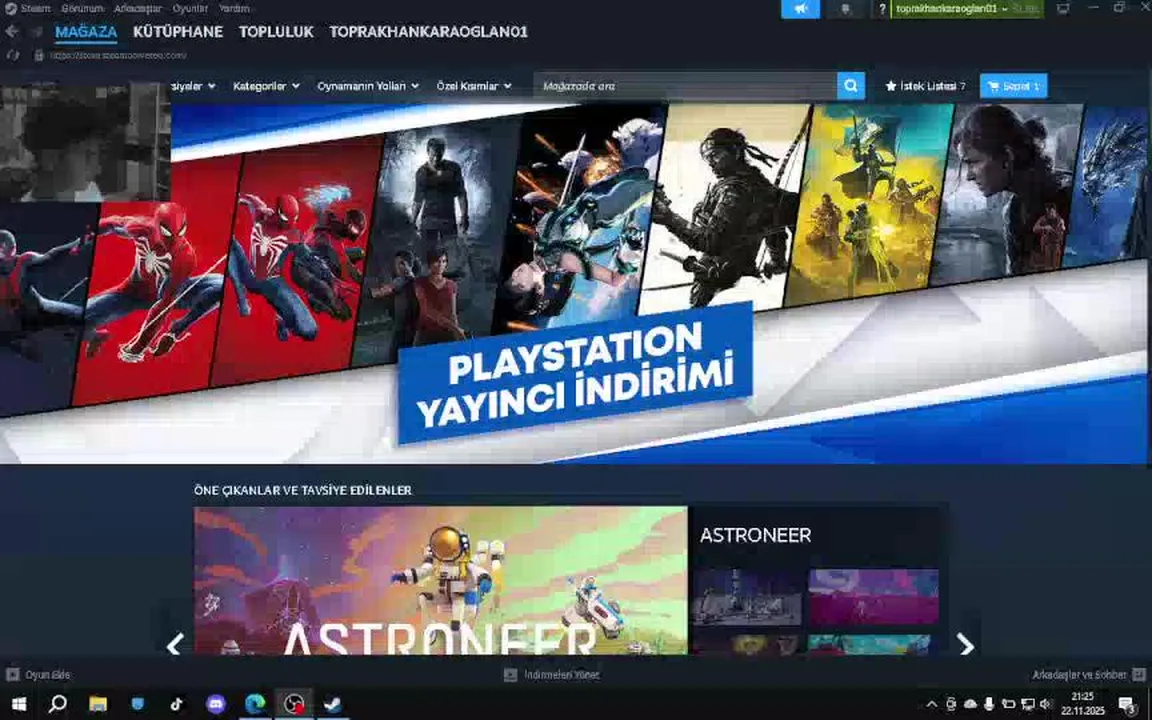Click the battery tray icon

[1008, 704]
